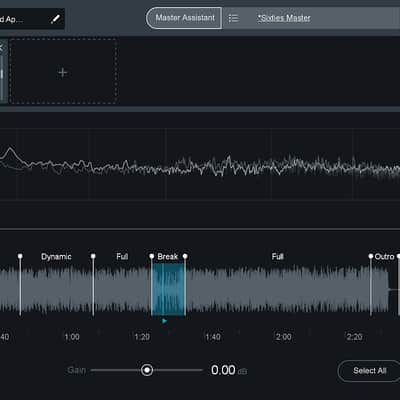Open the preset list icon
This screenshot has width=400, height=400.
click(x=233, y=18)
